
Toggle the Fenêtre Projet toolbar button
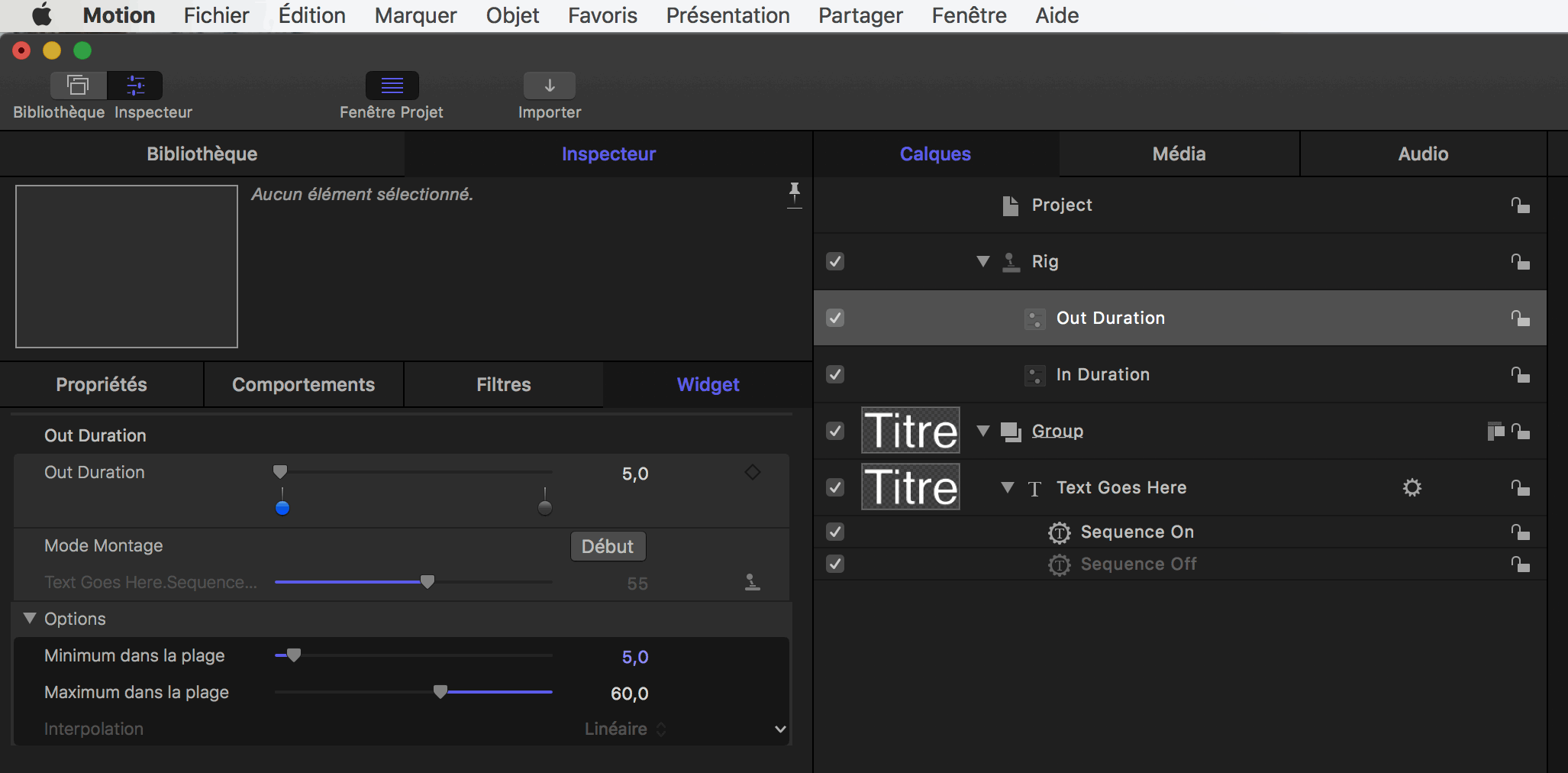[392, 85]
